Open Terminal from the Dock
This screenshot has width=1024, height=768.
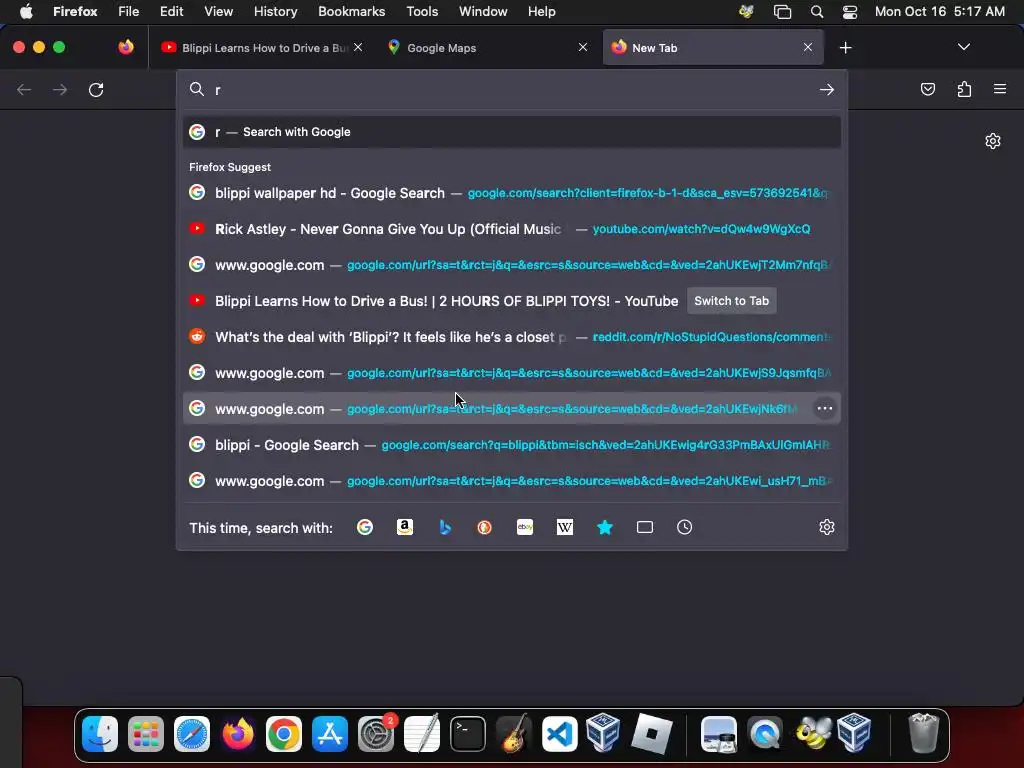click(x=468, y=734)
